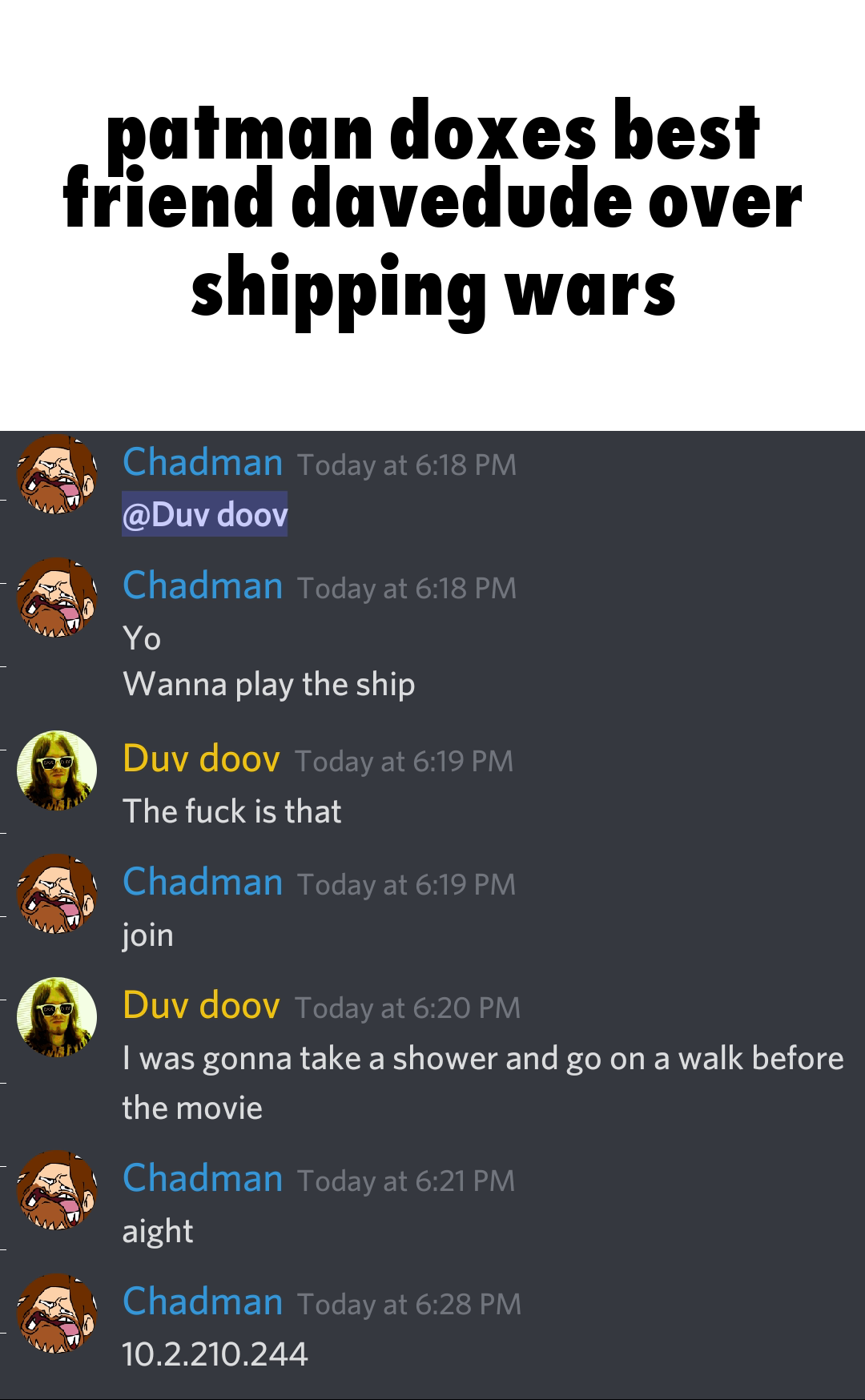Viewport: 865px width, 1400px height.
Task: Click Chadman's avatar beside the 'aight' message
Action: (x=57, y=1190)
